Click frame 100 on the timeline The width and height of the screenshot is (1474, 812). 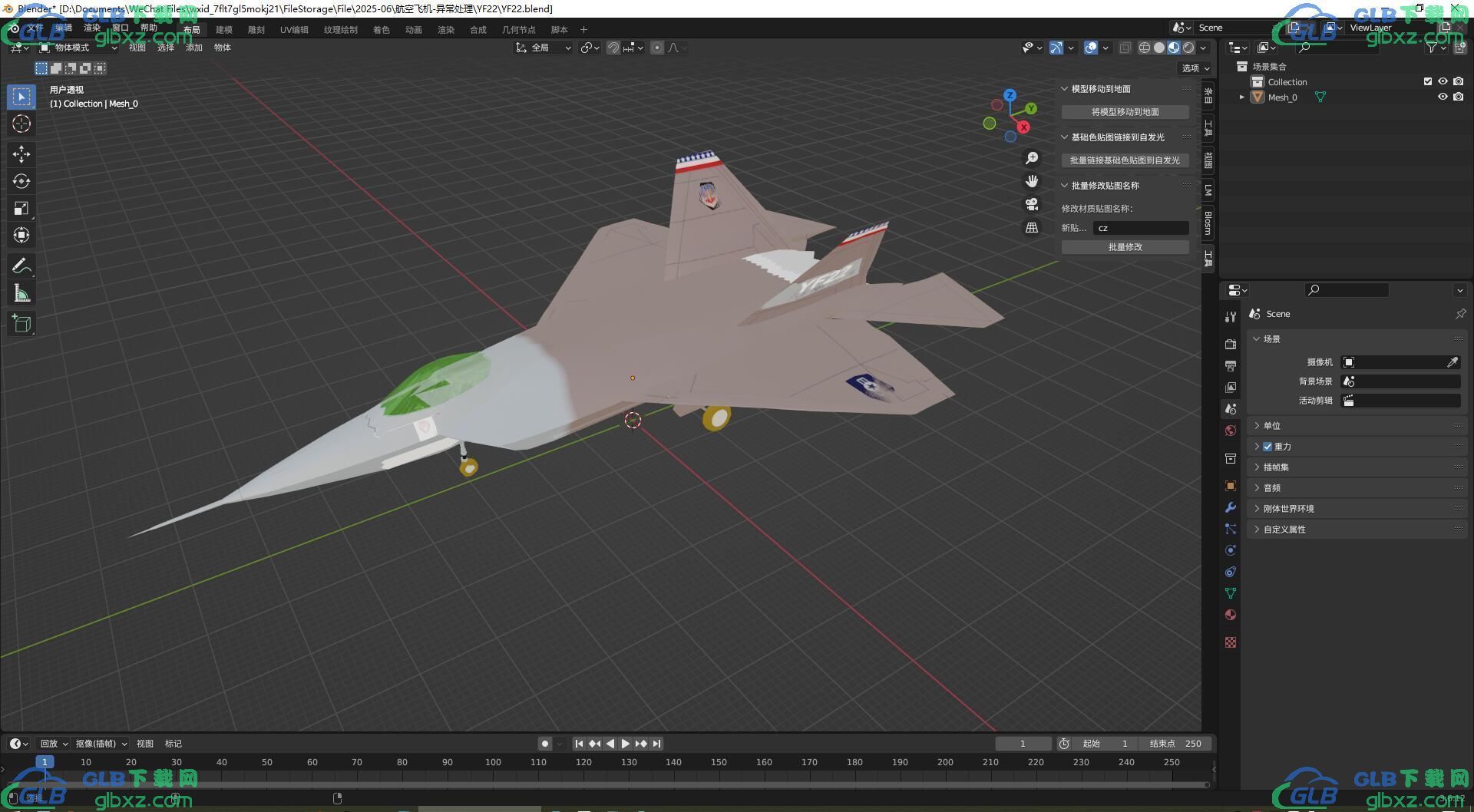pos(493,763)
